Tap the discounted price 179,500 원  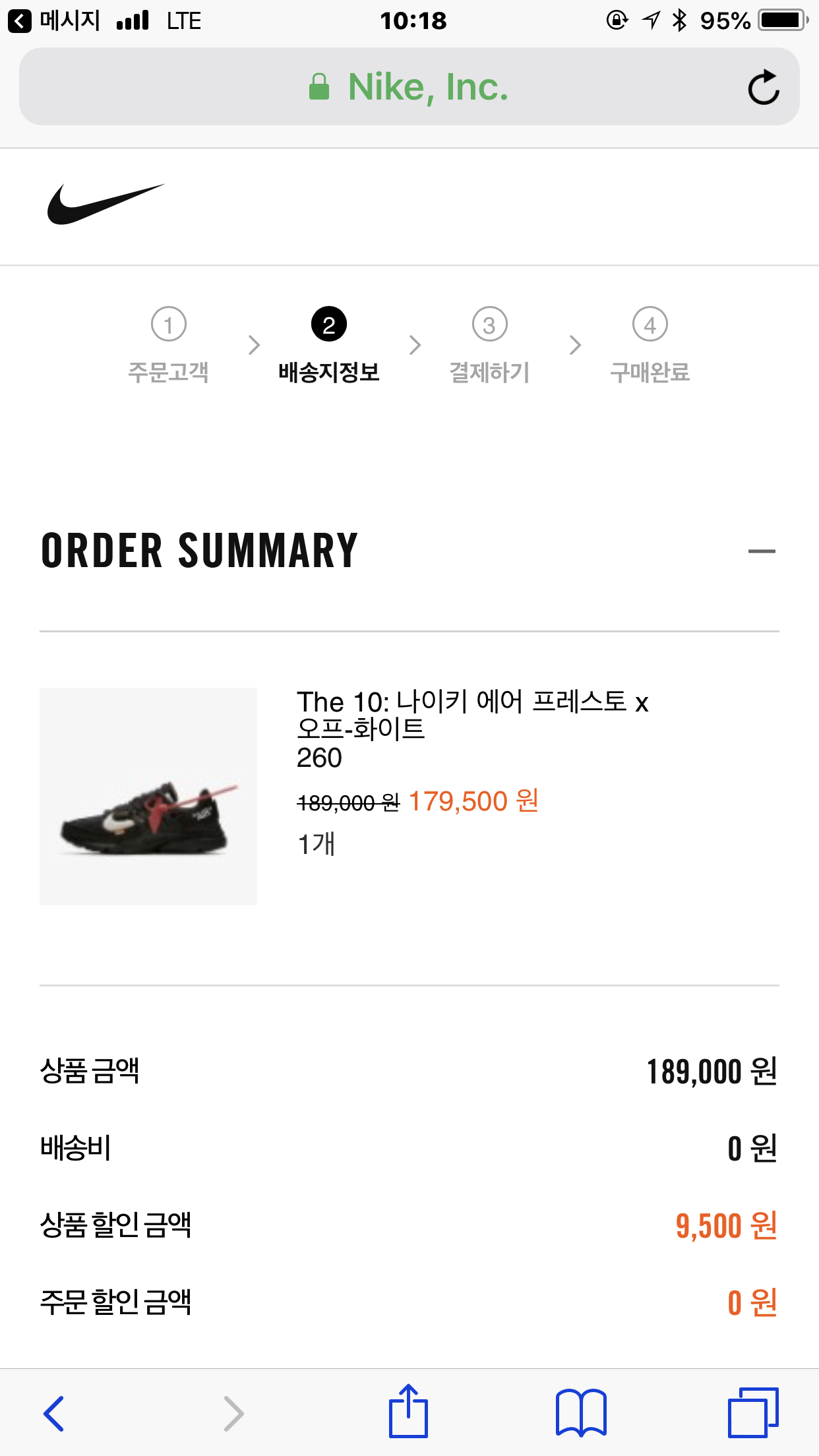(x=473, y=802)
